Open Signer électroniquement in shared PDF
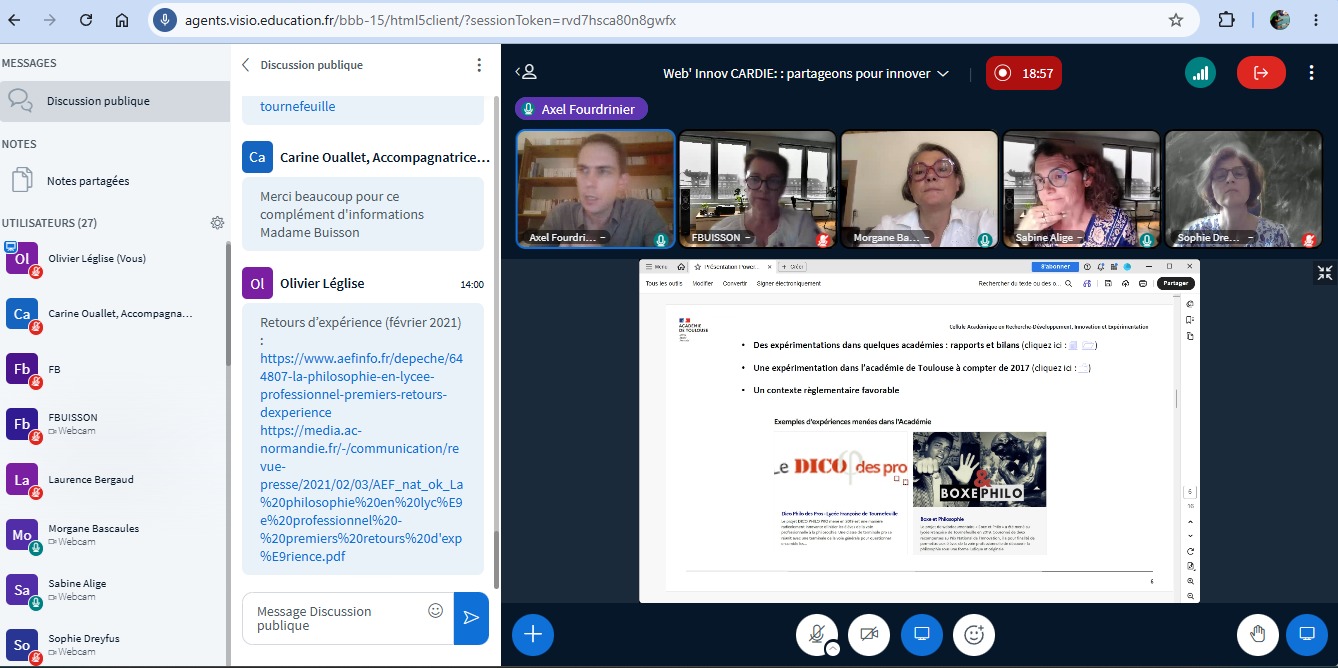 789,284
